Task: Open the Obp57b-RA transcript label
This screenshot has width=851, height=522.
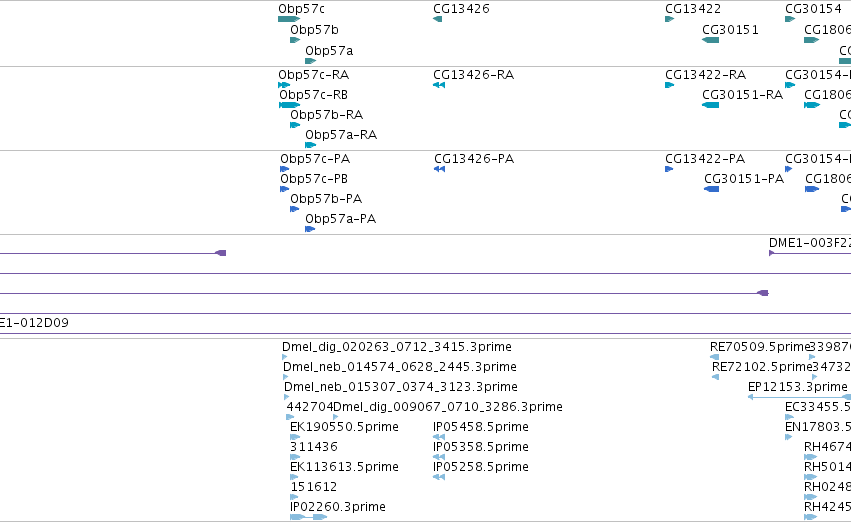Action: [327, 115]
